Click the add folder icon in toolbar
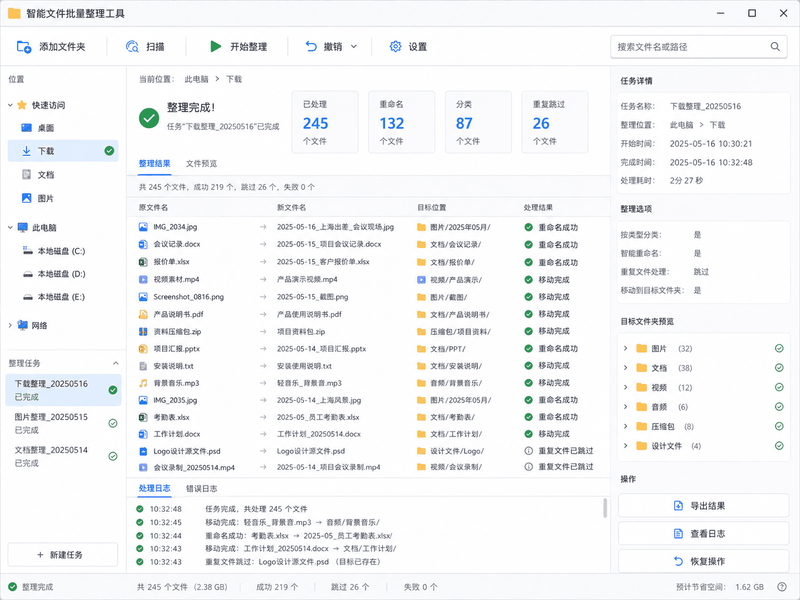 [x=24, y=47]
